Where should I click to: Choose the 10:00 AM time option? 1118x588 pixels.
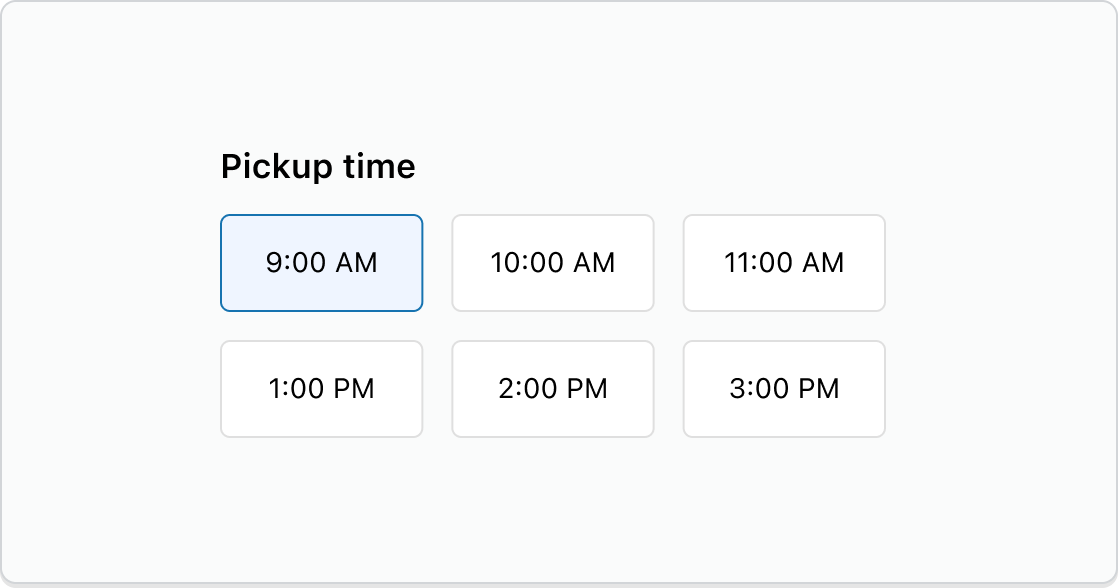553,263
